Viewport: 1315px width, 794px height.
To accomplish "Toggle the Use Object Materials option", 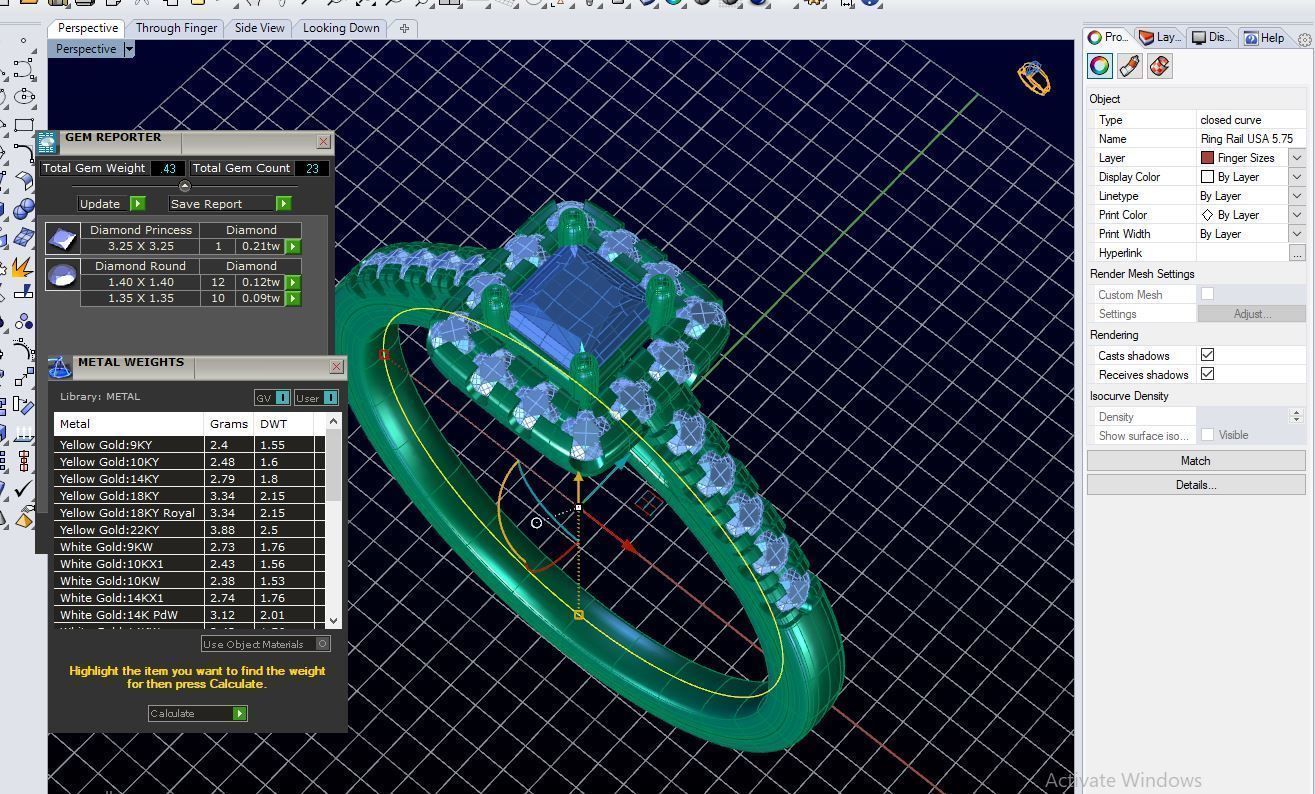I will (x=265, y=644).
